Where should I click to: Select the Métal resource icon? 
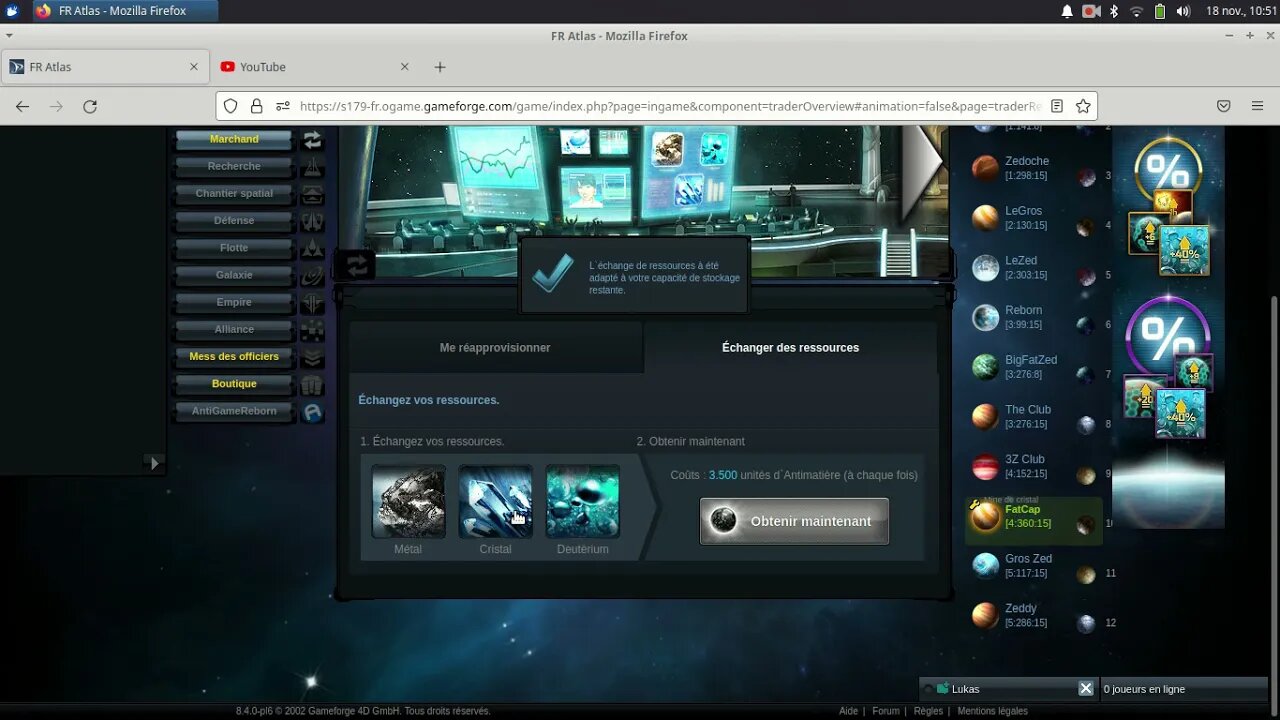pos(408,501)
